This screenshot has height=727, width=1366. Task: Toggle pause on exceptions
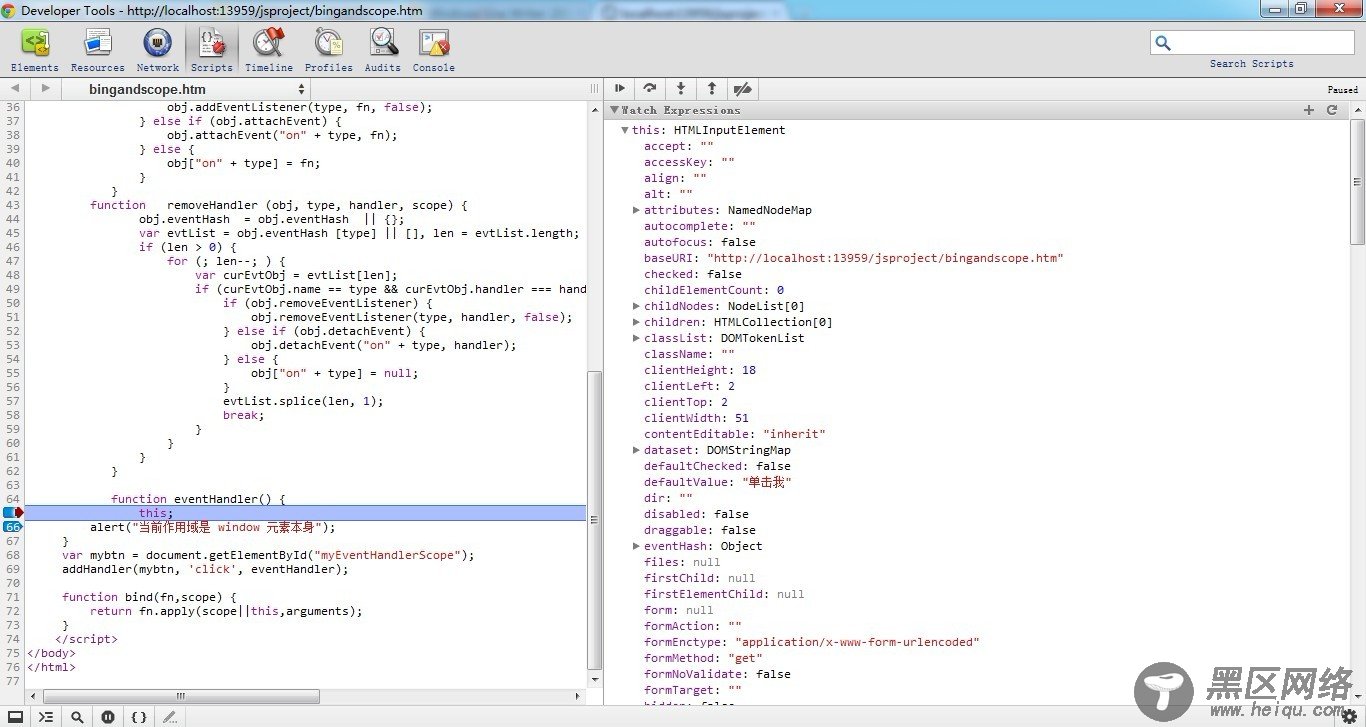tap(108, 717)
